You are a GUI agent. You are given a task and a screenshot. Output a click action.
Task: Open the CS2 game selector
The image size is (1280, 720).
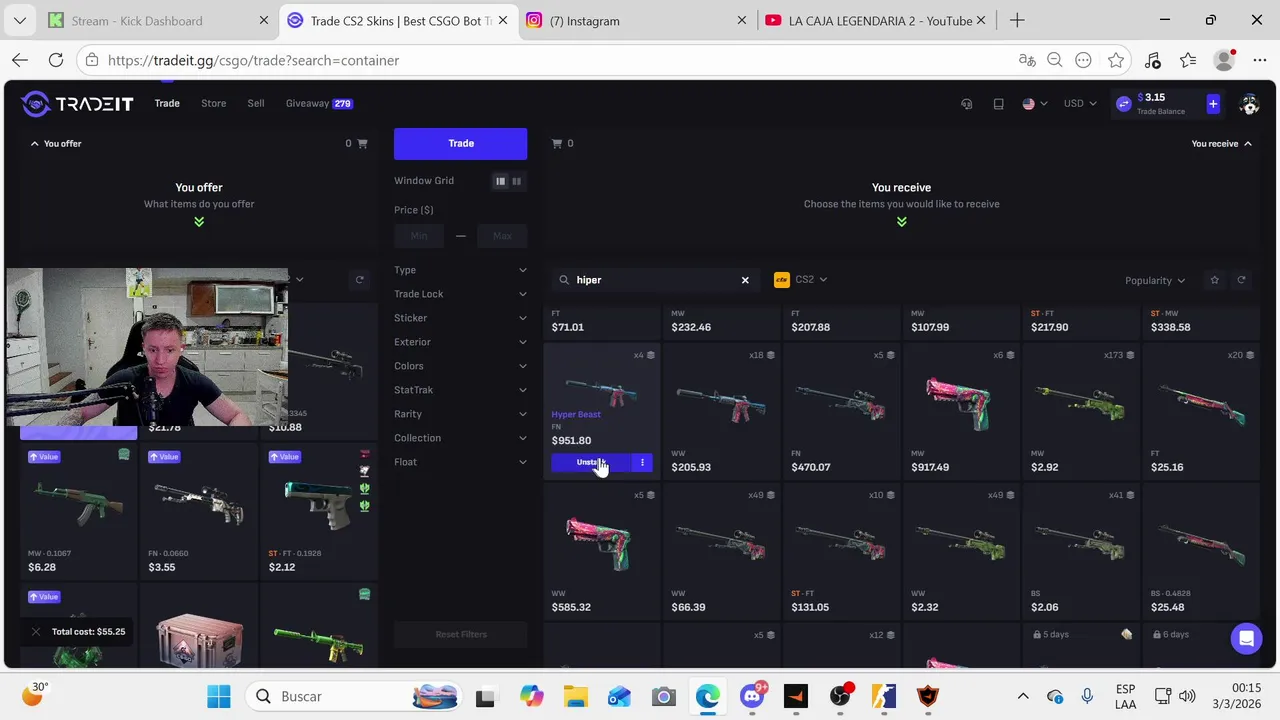click(801, 280)
